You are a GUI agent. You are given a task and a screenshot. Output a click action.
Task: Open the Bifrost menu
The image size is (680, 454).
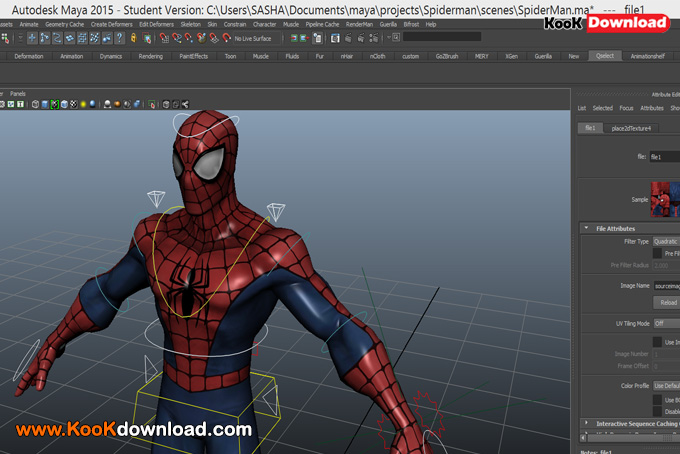(411, 24)
